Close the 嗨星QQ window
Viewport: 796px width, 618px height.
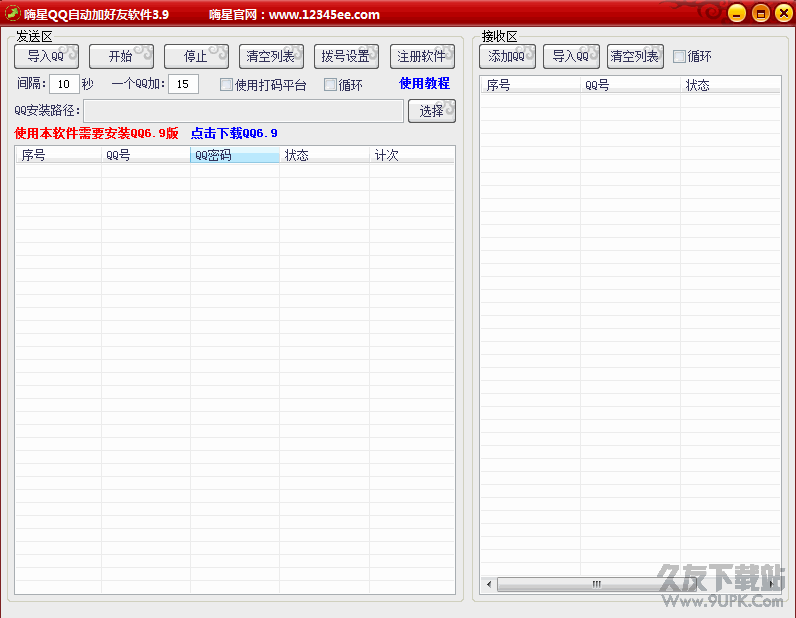click(x=784, y=14)
